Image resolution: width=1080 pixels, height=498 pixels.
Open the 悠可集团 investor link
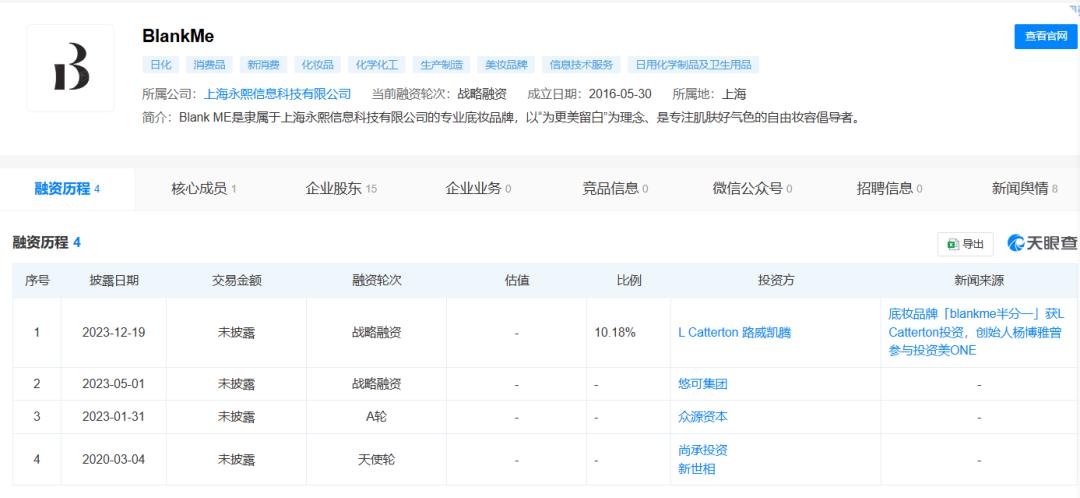pyautogui.click(x=703, y=384)
